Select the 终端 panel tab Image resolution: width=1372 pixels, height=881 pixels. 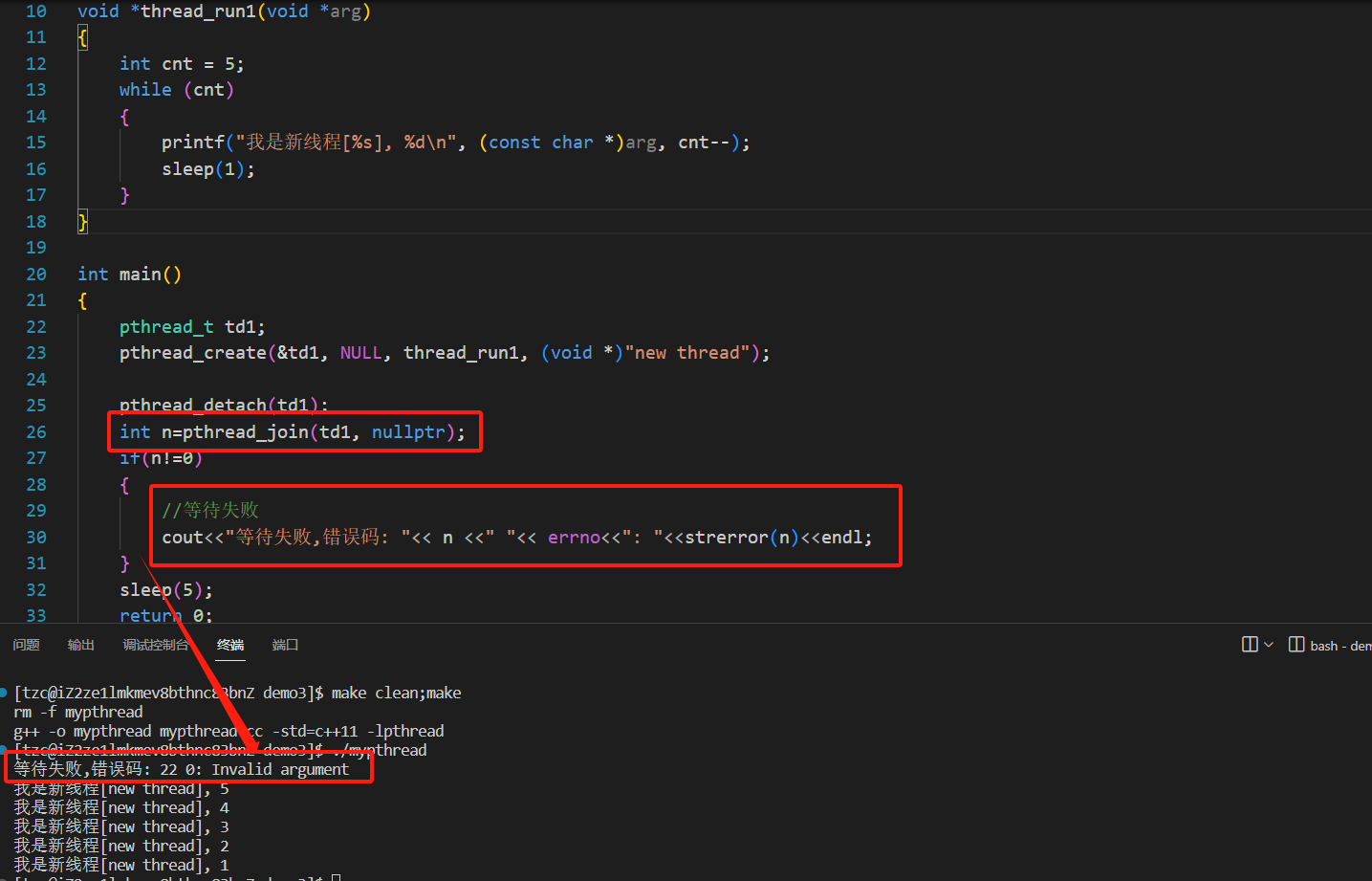[230, 645]
